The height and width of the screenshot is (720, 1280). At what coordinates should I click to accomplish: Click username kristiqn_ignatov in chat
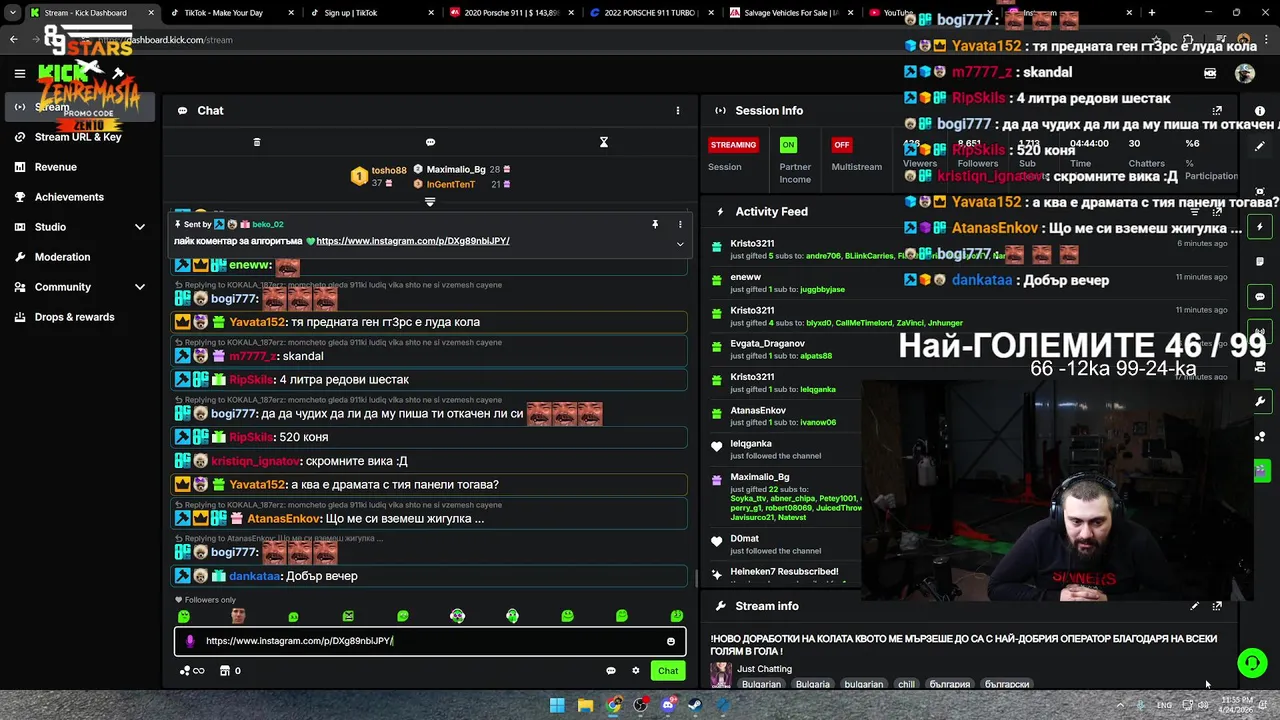pyautogui.click(x=255, y=461)
